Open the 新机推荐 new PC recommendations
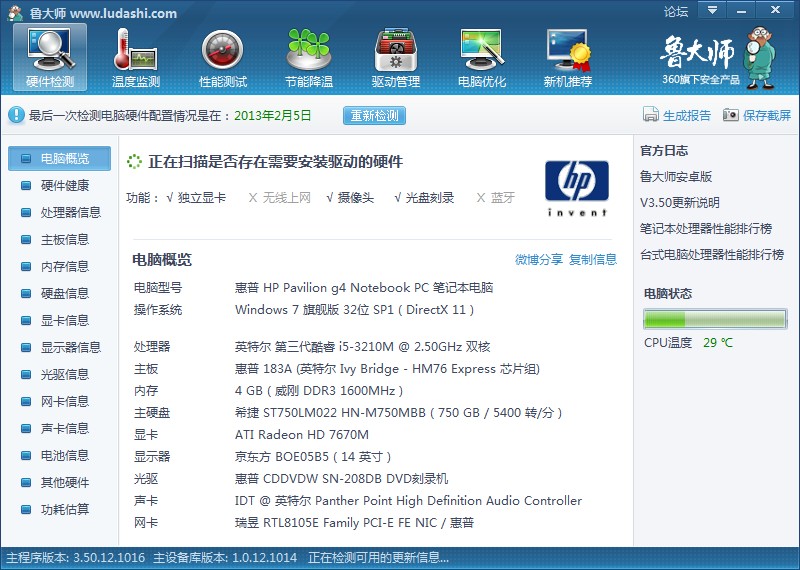This screenshot has width=800, height=570. coord(568,57)
